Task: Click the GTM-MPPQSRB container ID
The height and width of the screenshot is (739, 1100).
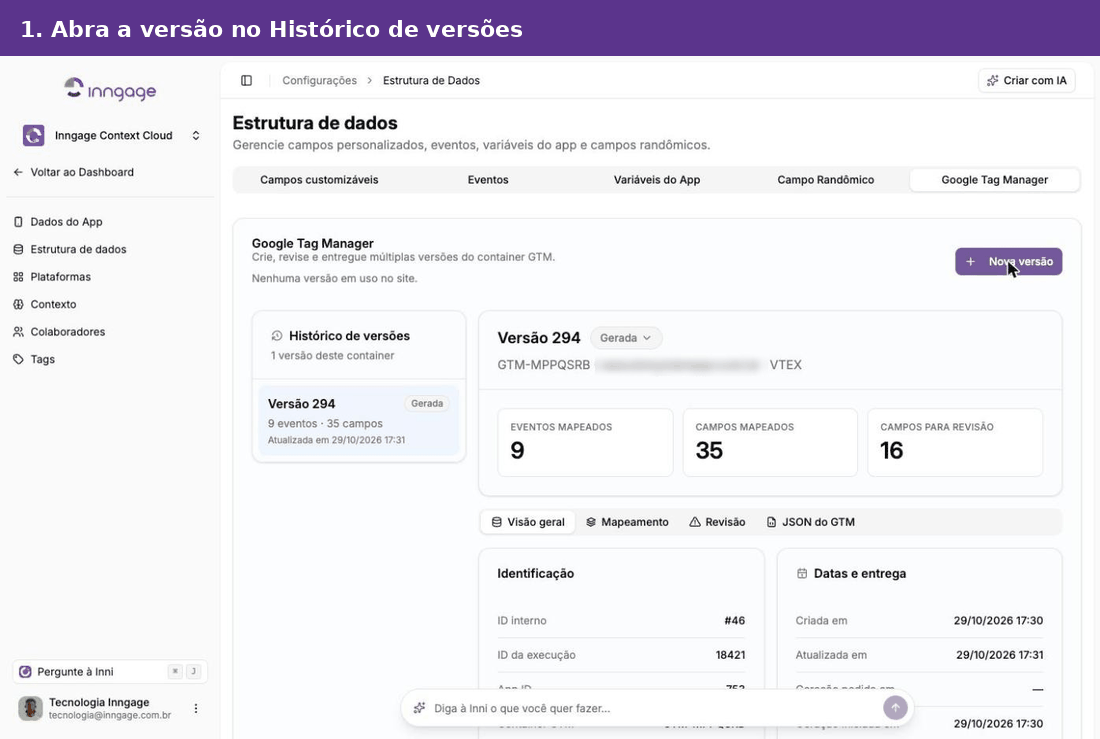Action: pos(544,365)
